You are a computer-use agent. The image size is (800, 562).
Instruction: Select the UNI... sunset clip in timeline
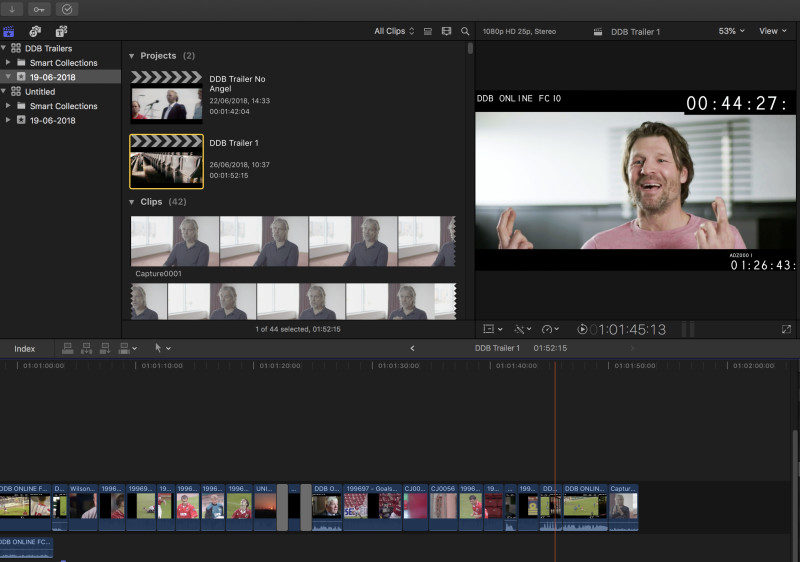pyautogui.click(x=265, y=507)
